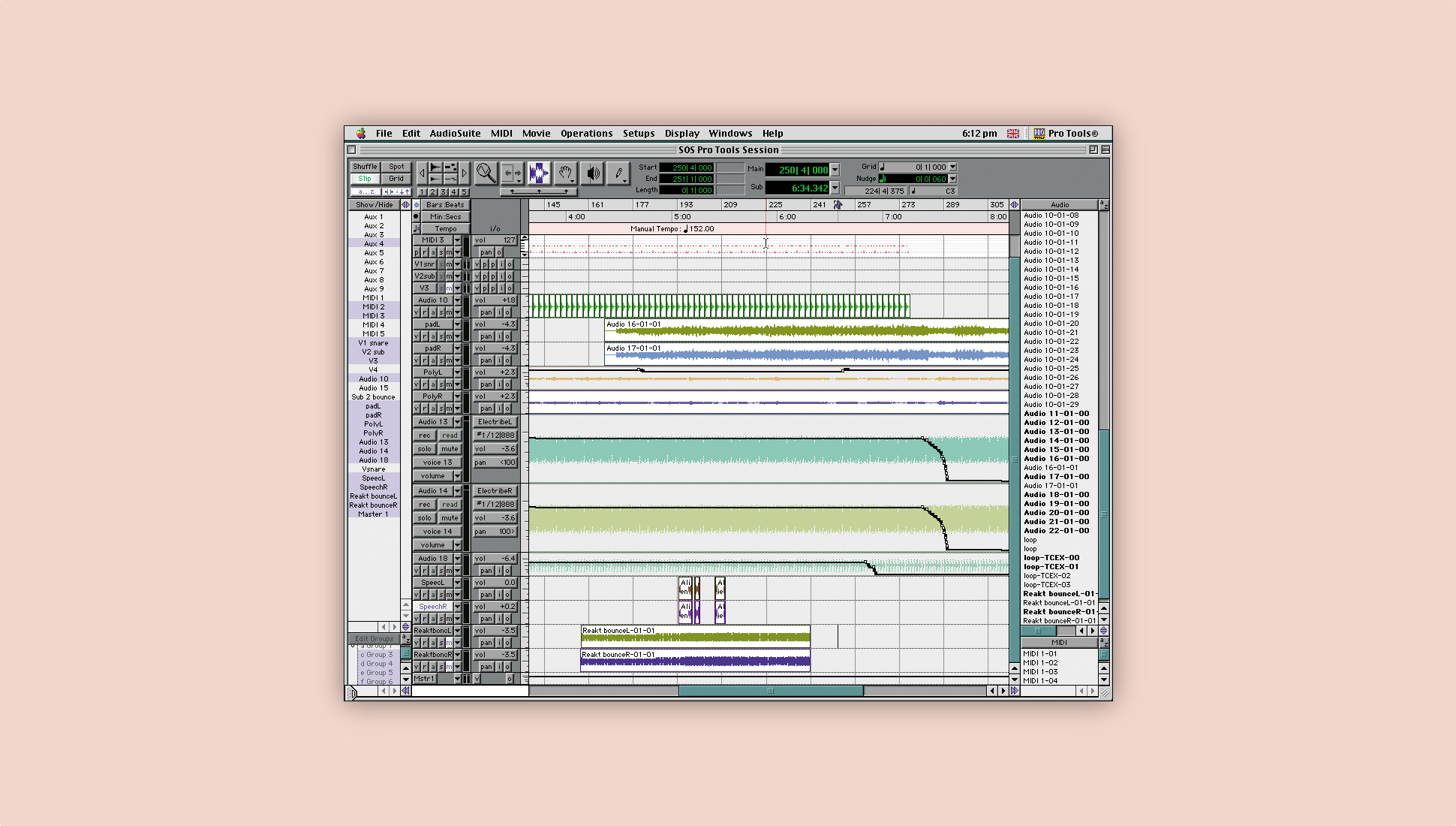Open padL track dropdown arrow

(x=457, y=324)
